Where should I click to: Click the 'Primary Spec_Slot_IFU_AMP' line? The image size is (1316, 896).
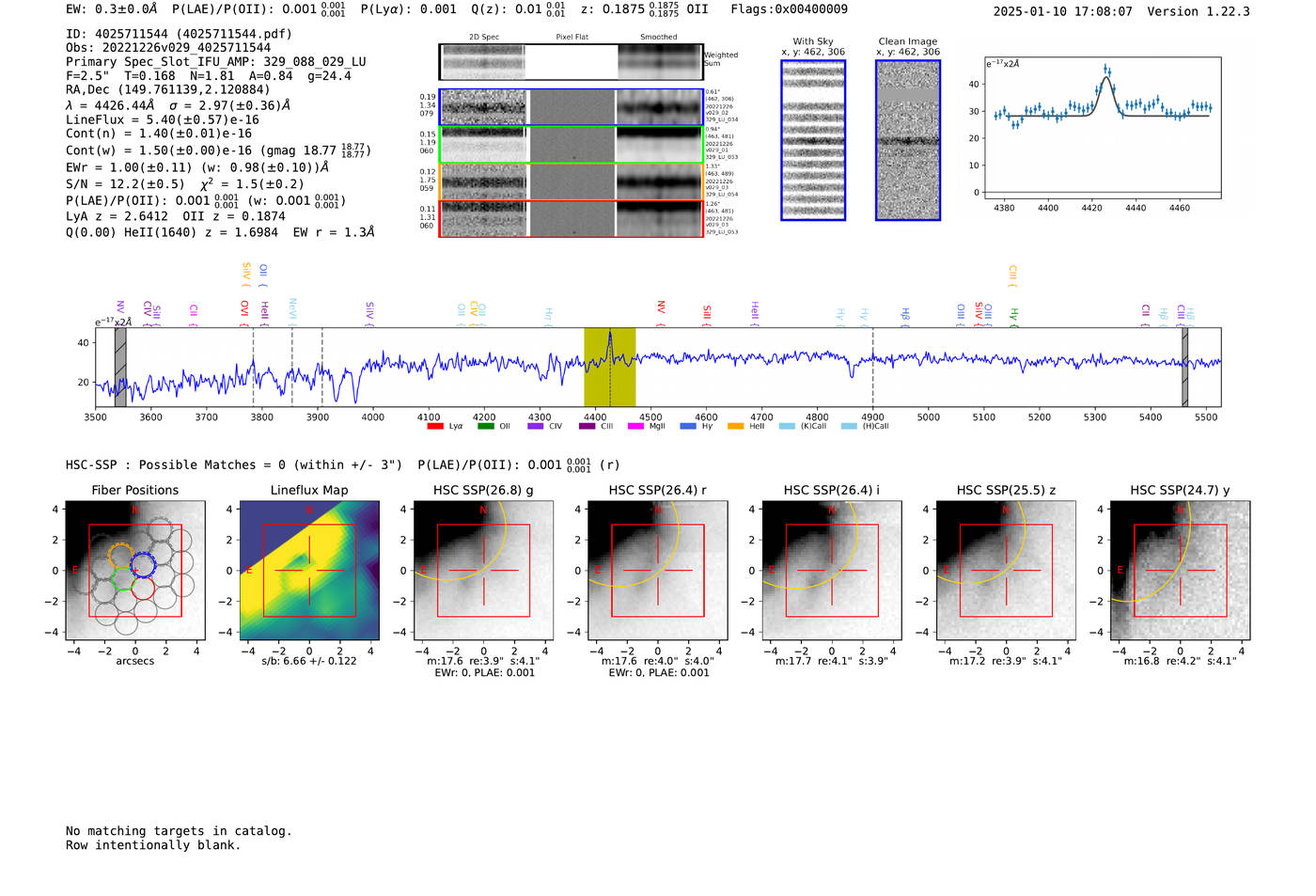pos(216,62)
